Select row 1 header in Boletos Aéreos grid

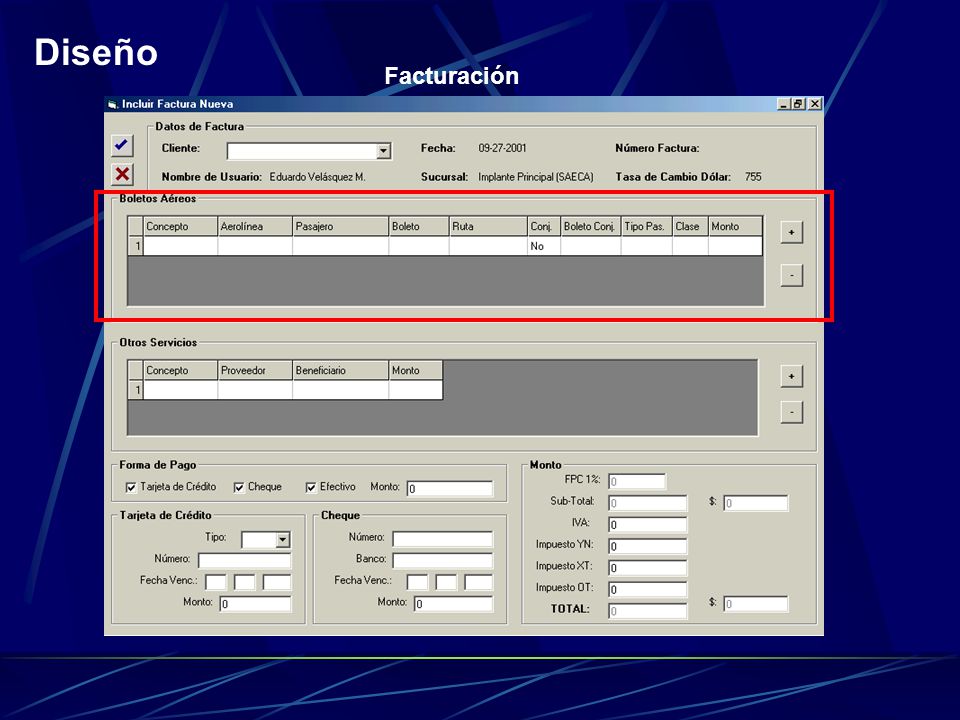tap(136, 246)
